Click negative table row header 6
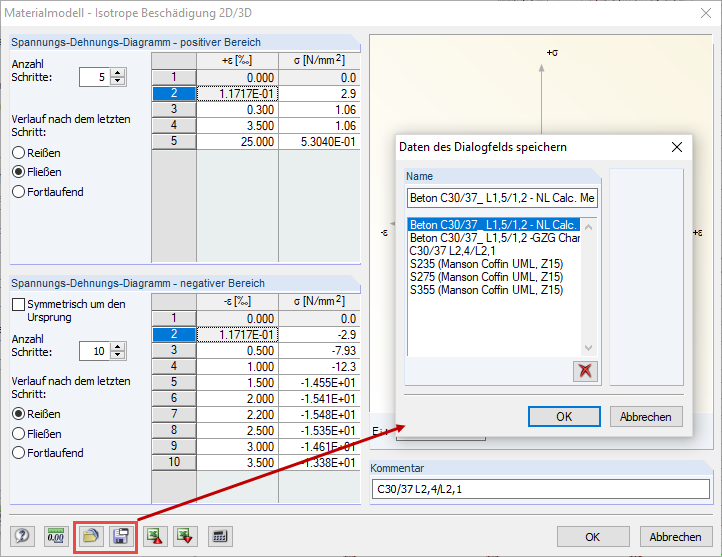The height and width of the screenshot is (557, 722). (x=174, y=398)
